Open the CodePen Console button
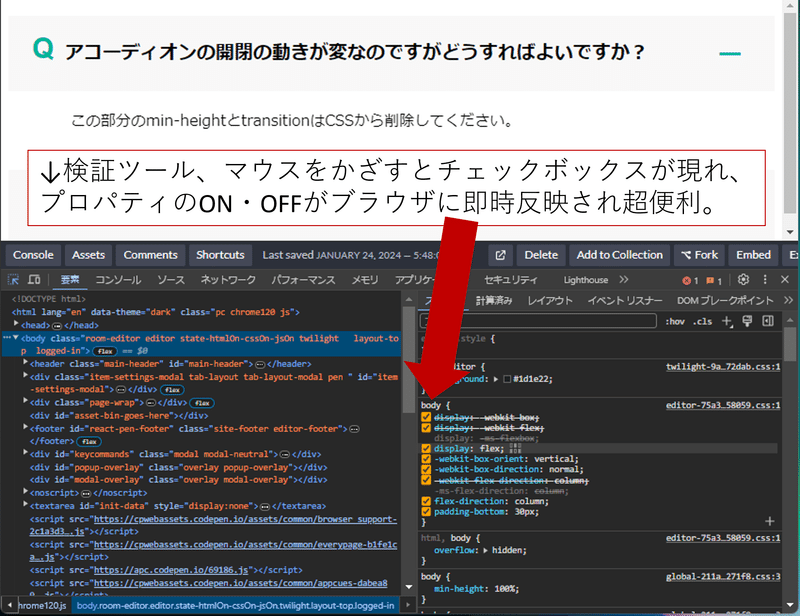 [33, 255]
